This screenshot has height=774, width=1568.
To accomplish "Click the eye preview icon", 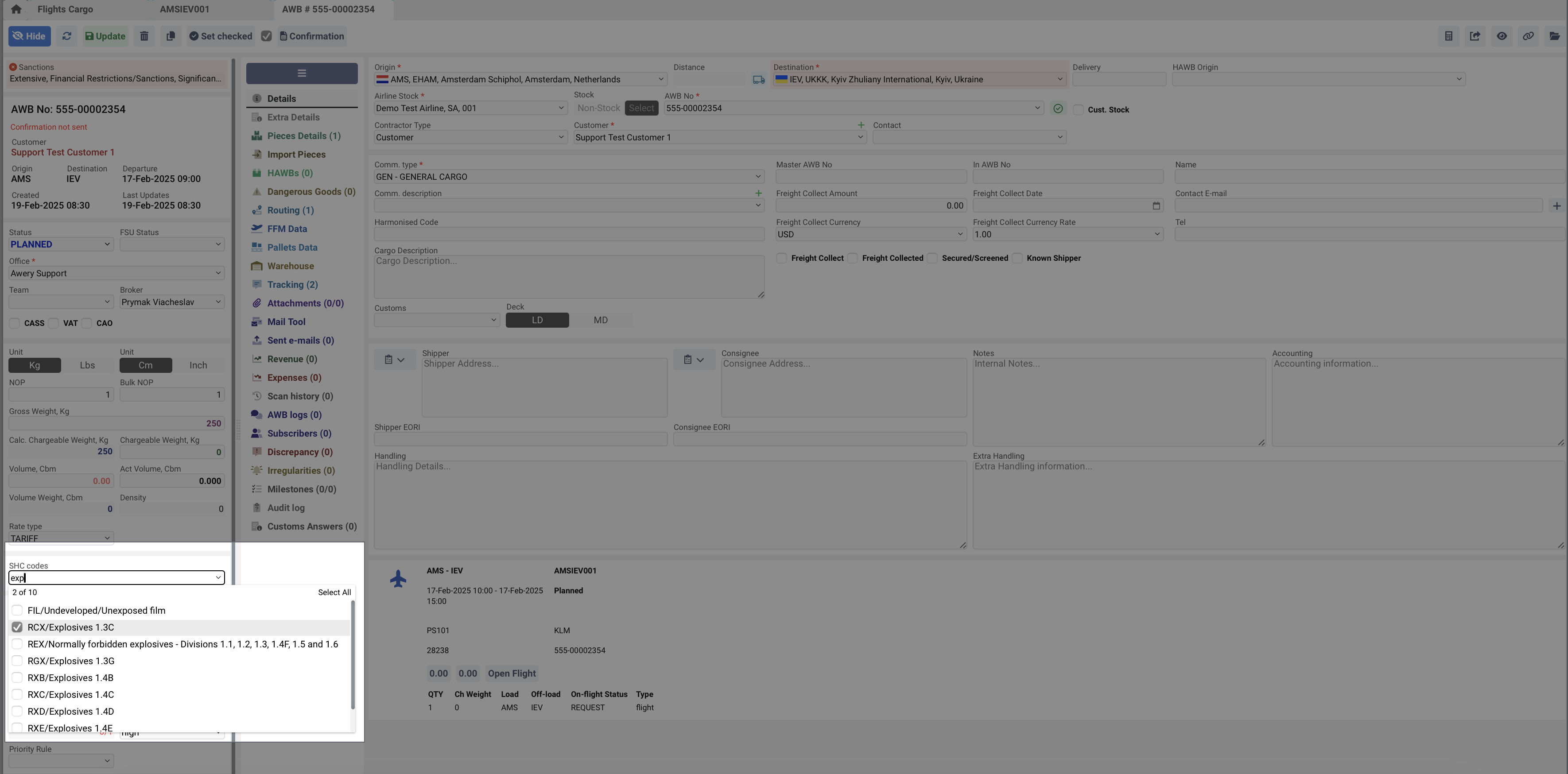I will point(1502,36).
